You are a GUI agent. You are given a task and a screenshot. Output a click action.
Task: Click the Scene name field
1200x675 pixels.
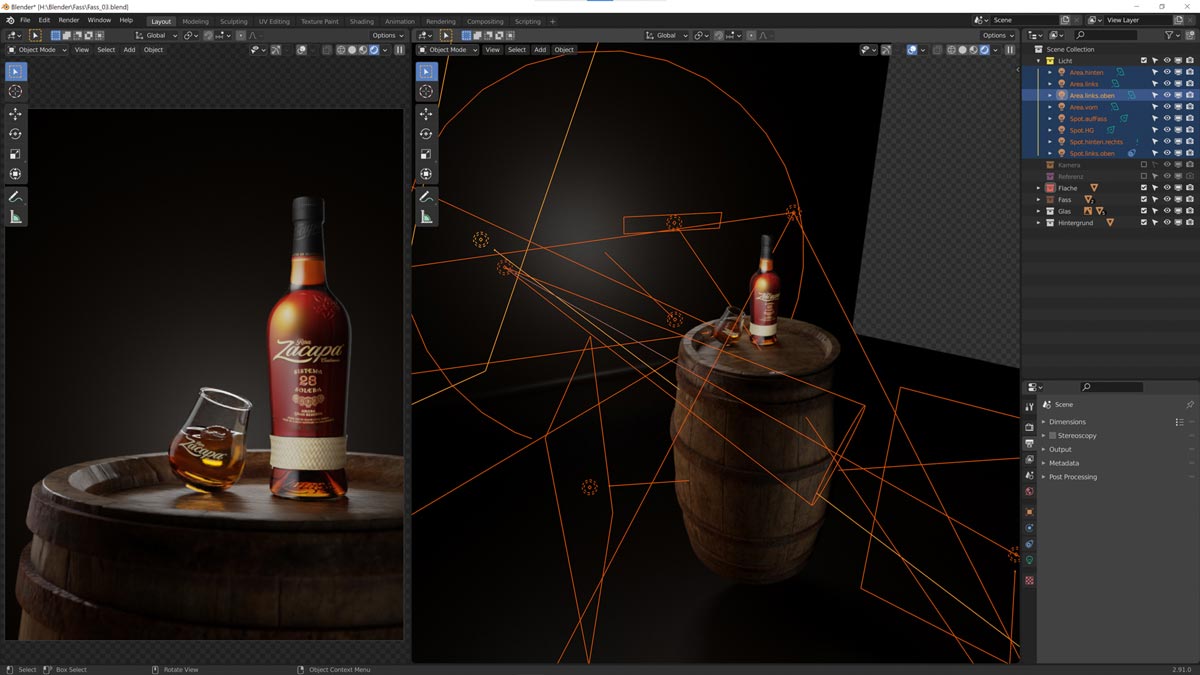(x=1025, y=20)
